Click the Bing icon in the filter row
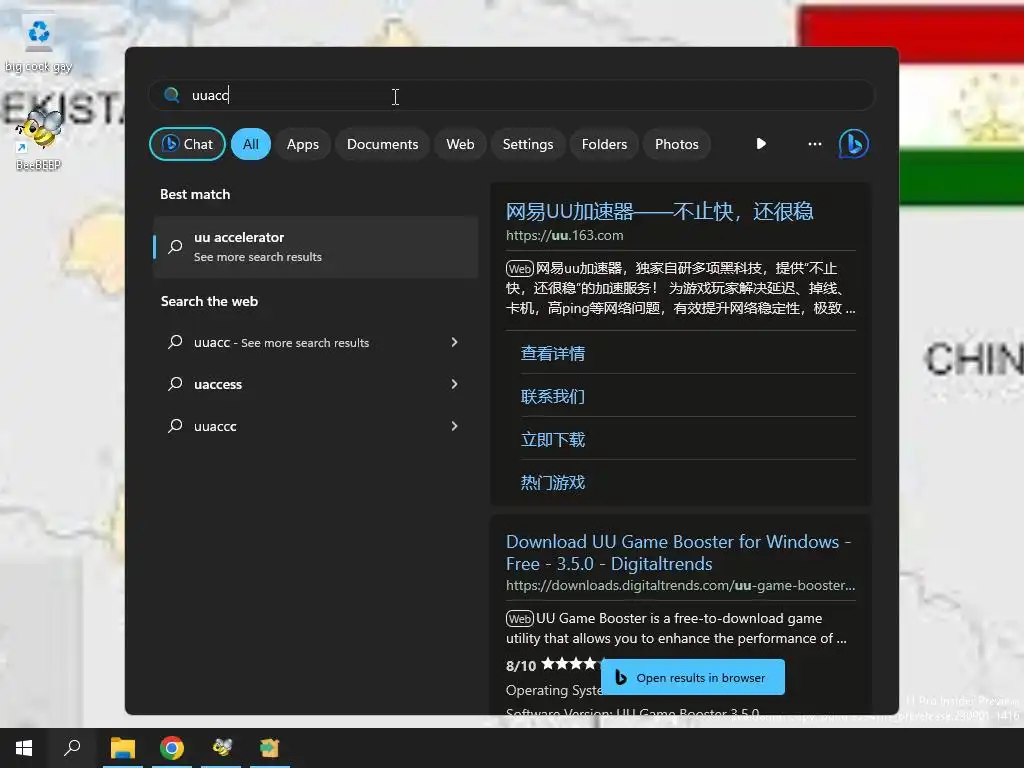1024x768 pixels. point(854,144)
